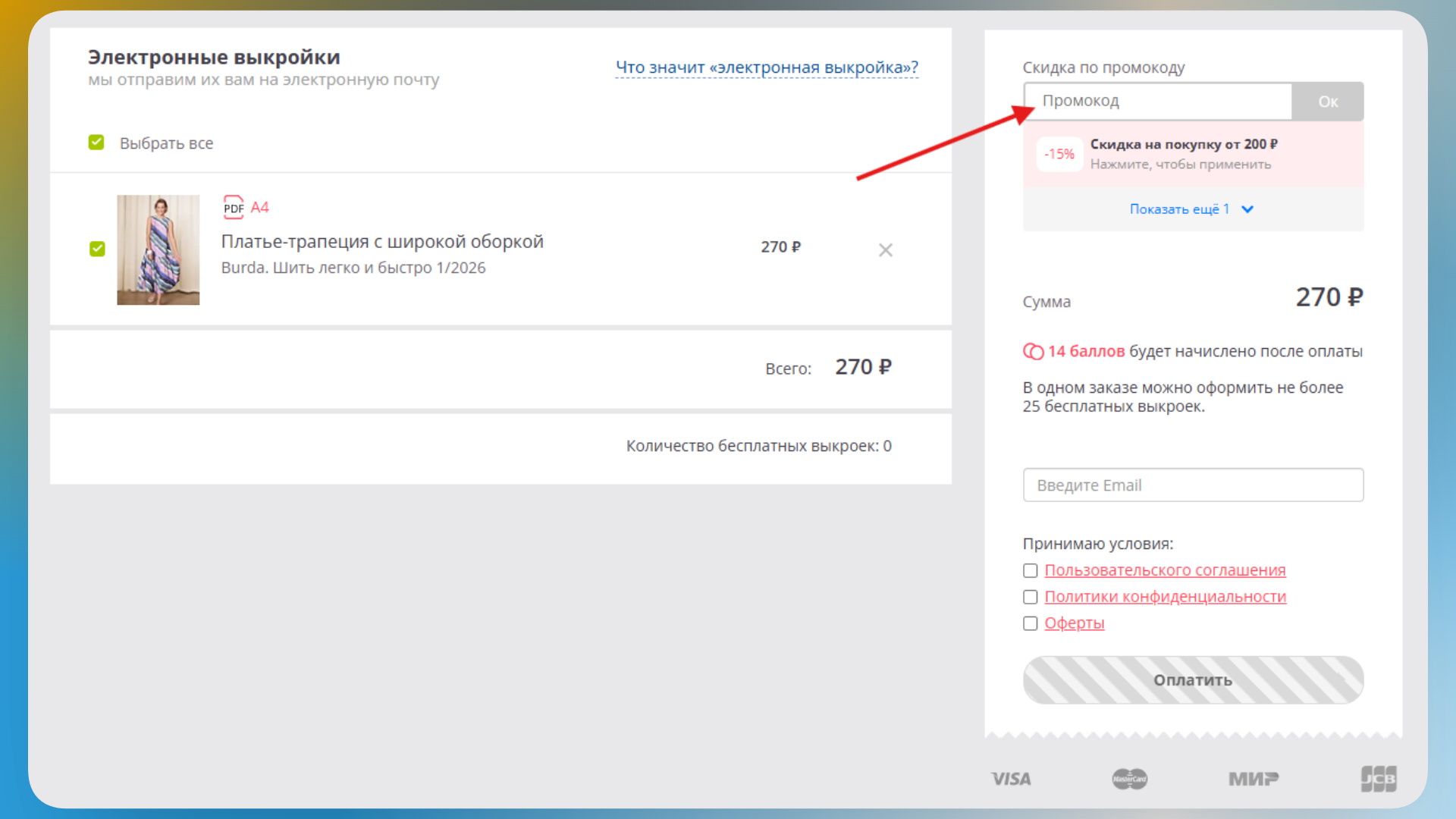The height and width of the screenshot is (819, 1456).
Task: Click the Ок promo code button
Action: tap(1327, 102)
